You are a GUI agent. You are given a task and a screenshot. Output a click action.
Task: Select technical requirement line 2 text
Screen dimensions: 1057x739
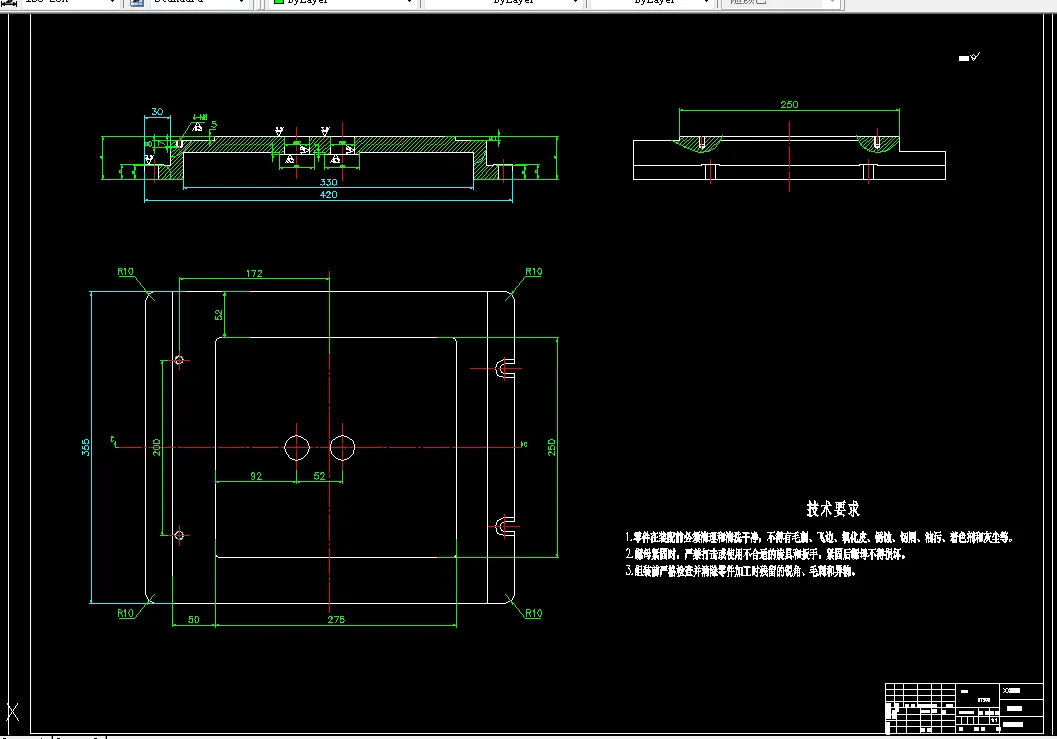pyautogui.click(x=765, y=554)
